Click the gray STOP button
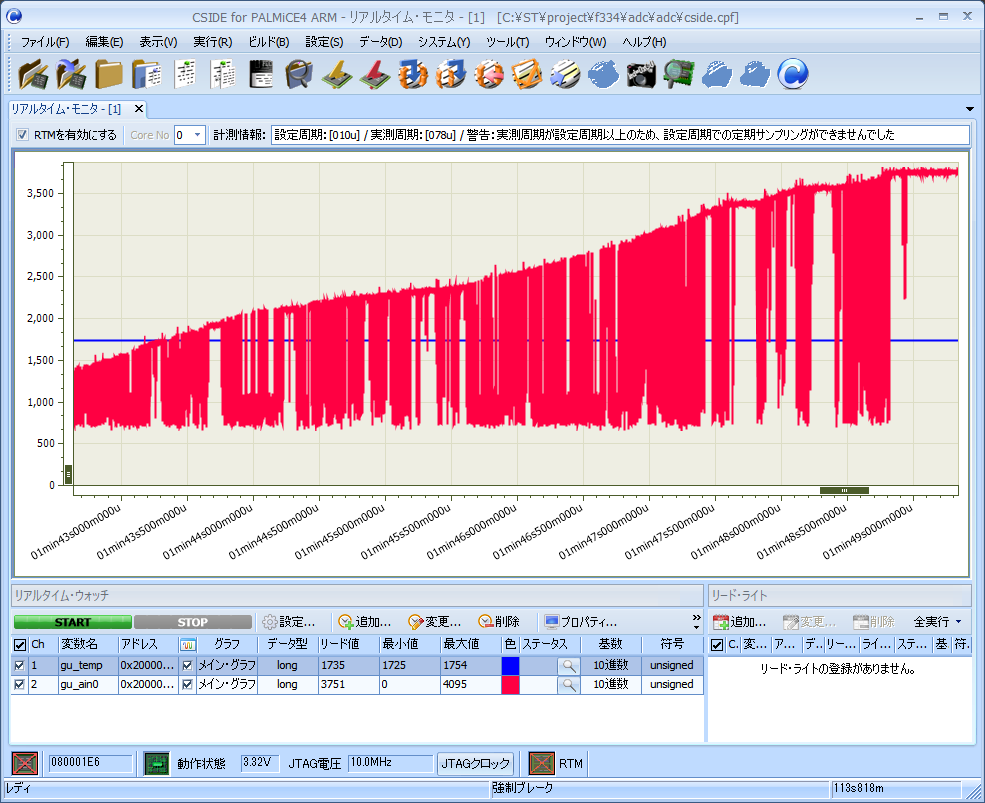 192,622
